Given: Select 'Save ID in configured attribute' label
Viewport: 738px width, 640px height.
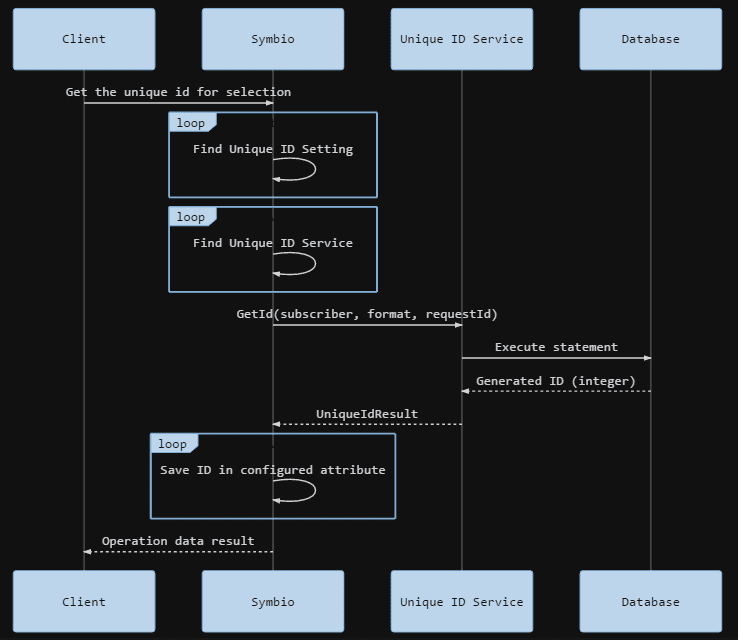Looking at the screenshot, I should coord(273,470).
